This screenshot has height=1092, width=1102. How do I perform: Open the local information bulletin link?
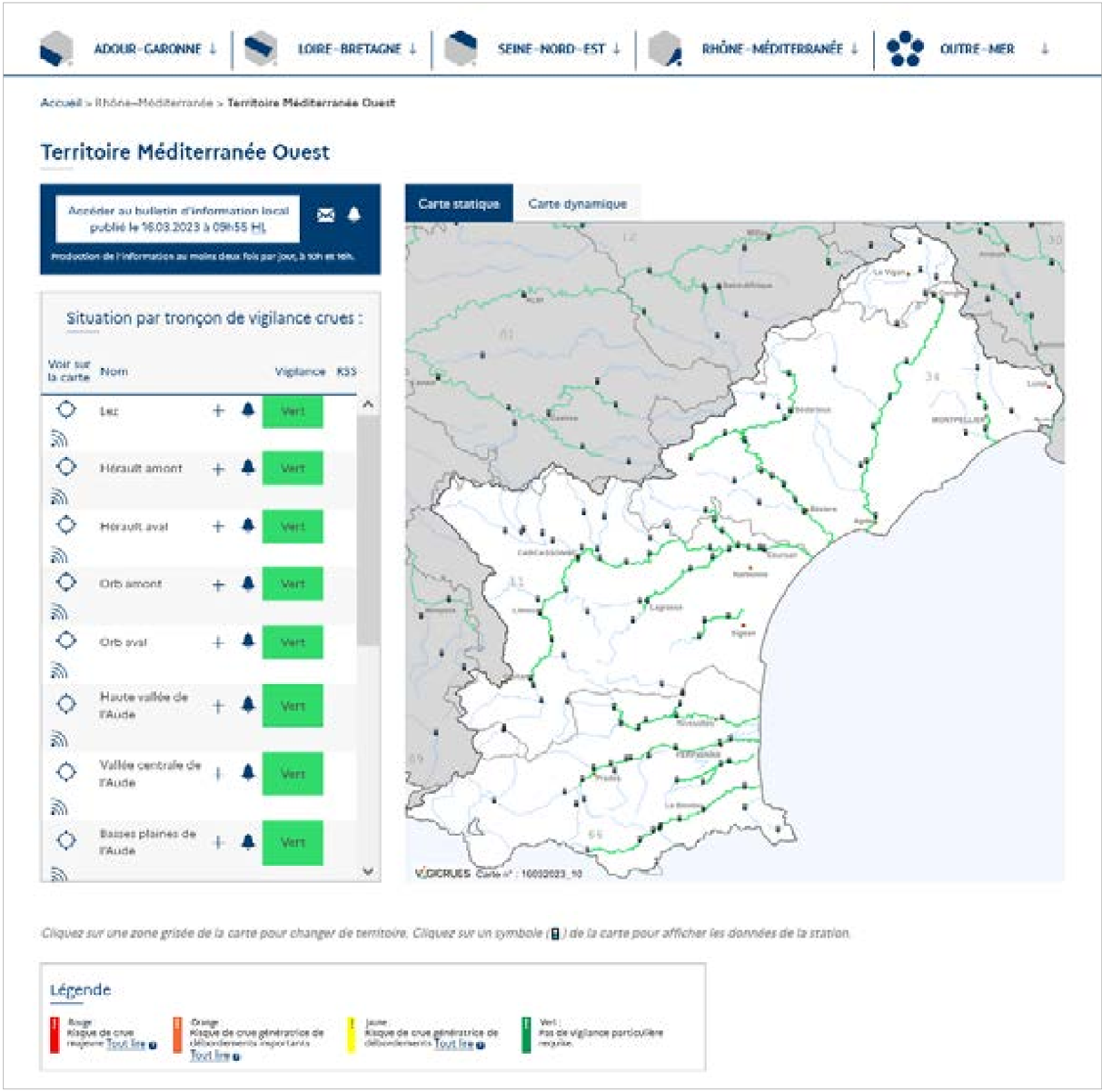(178, 219)
